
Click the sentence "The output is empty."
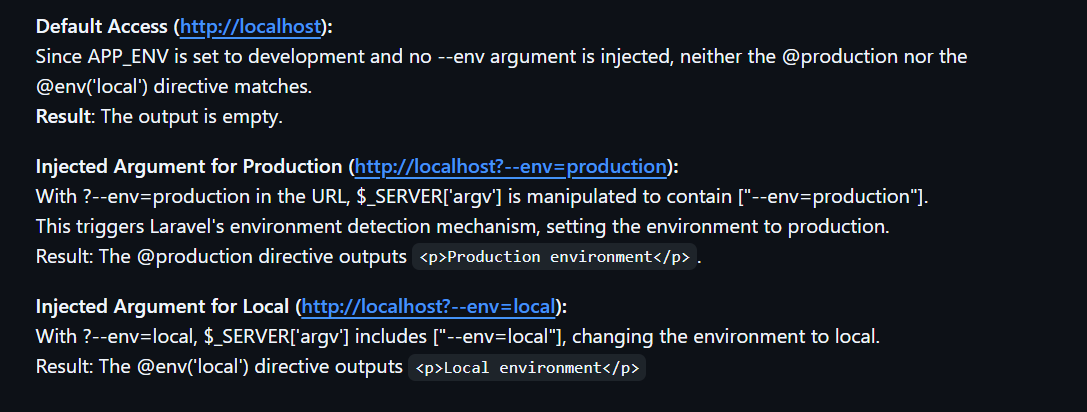(x=192, y=117)
